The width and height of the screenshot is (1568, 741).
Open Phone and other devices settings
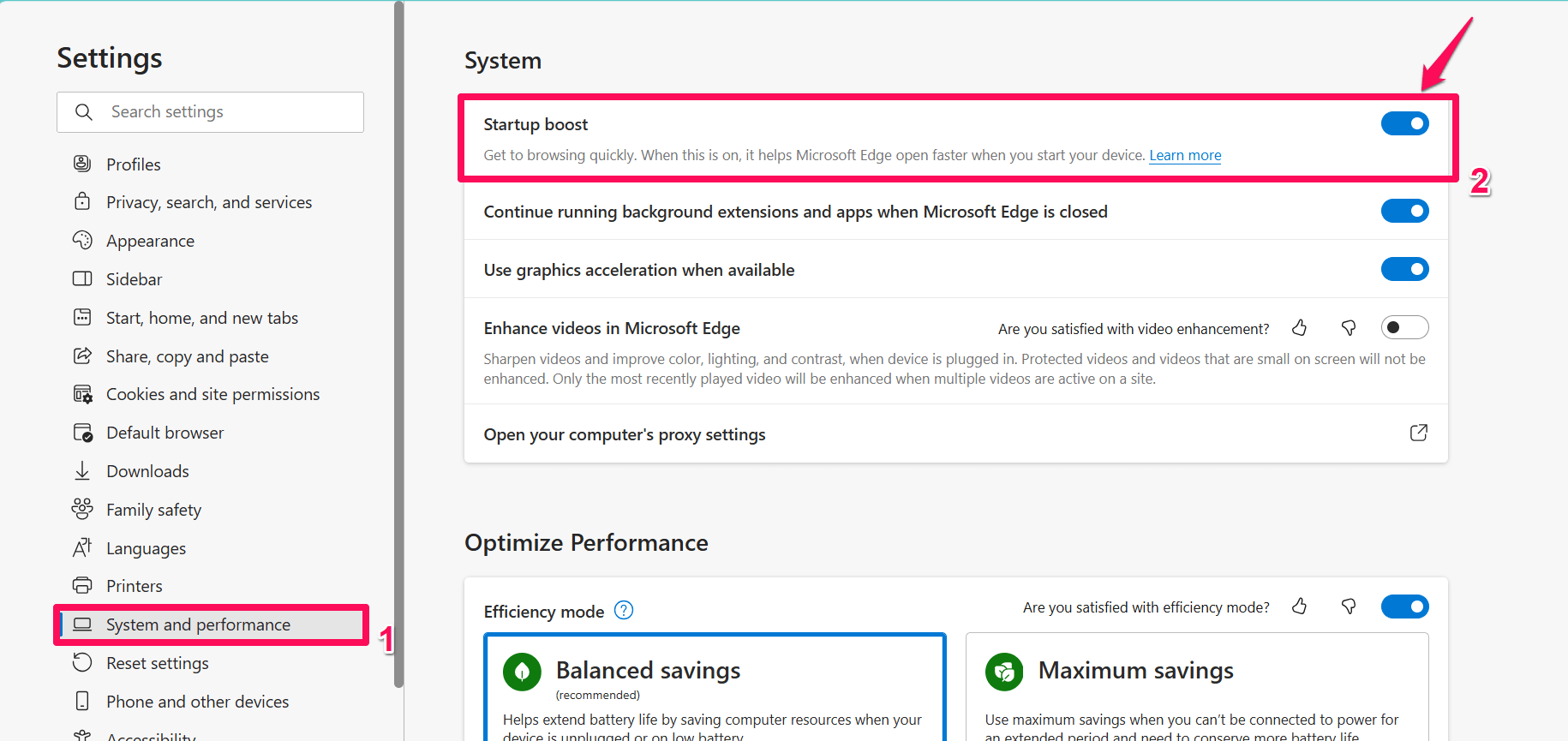tap(197, 702)
